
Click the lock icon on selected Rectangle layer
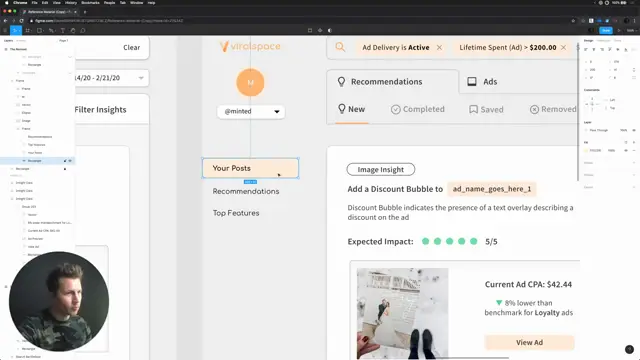(x=65, y=161)
